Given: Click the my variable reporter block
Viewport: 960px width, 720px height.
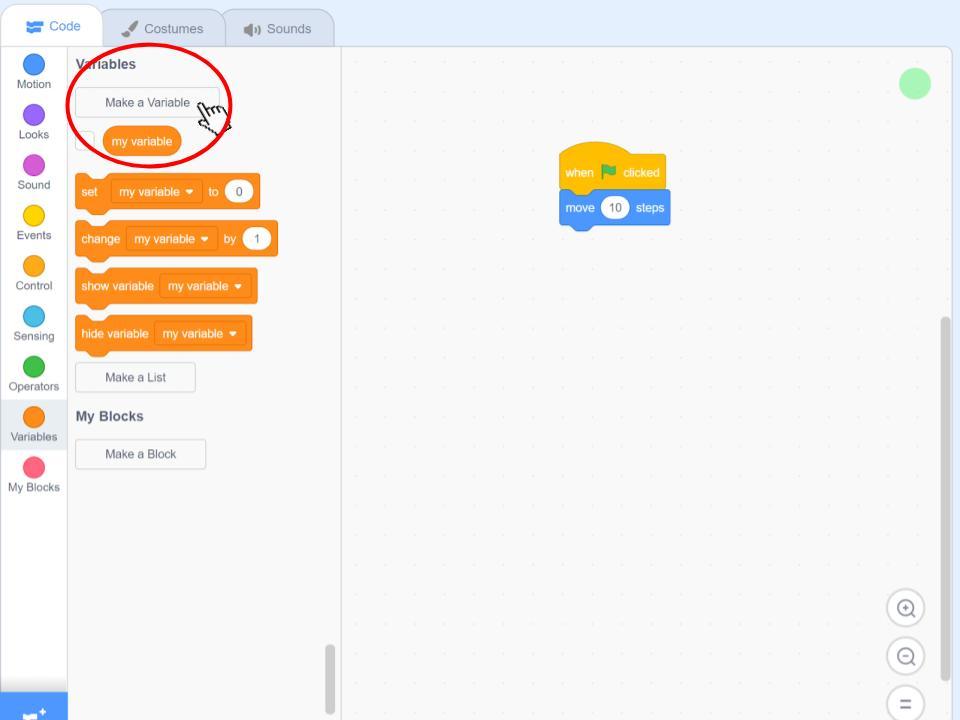Looking at the screenshot, I should coord(142,141).
